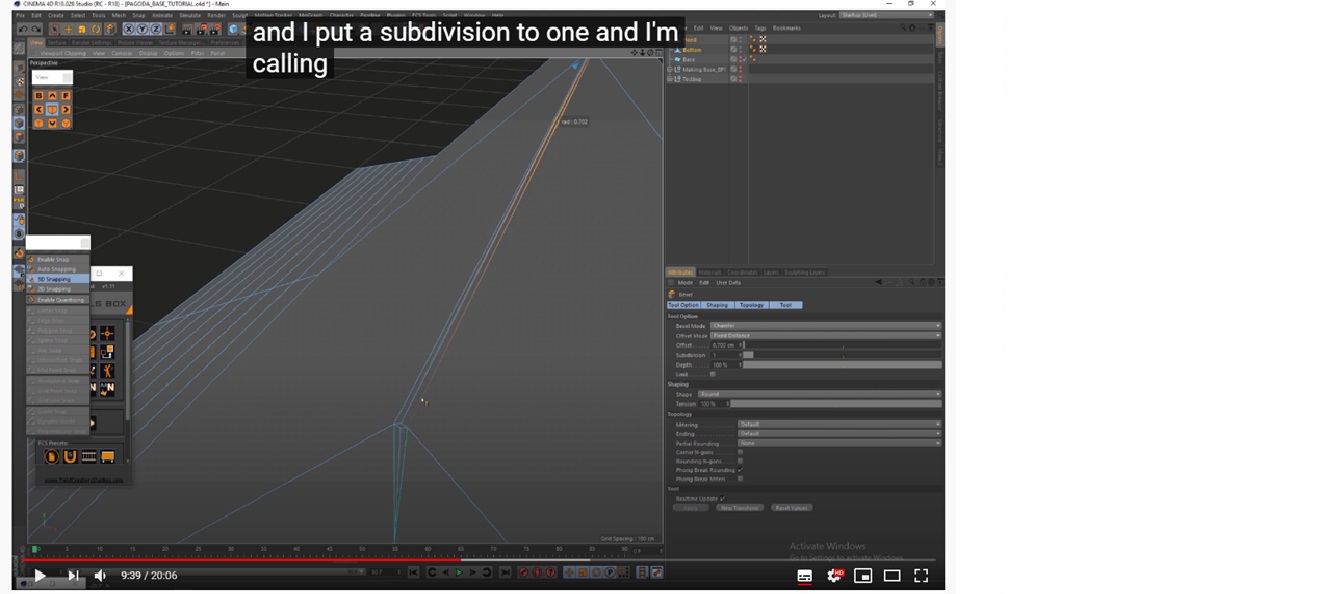1323x594 pixels.
Task: Skip to the next video
Action: 73,576
